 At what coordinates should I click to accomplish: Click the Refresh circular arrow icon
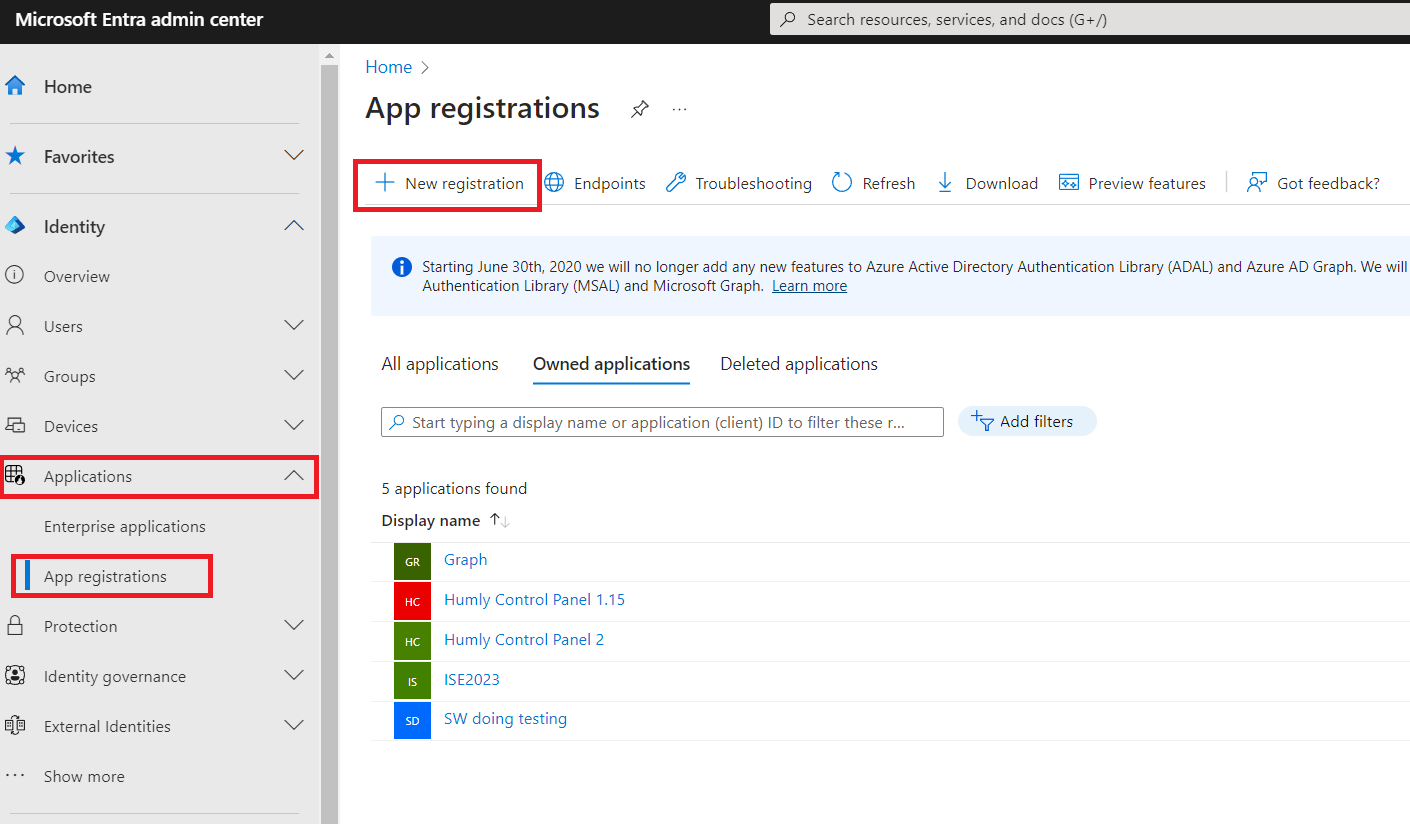[842, 183]
